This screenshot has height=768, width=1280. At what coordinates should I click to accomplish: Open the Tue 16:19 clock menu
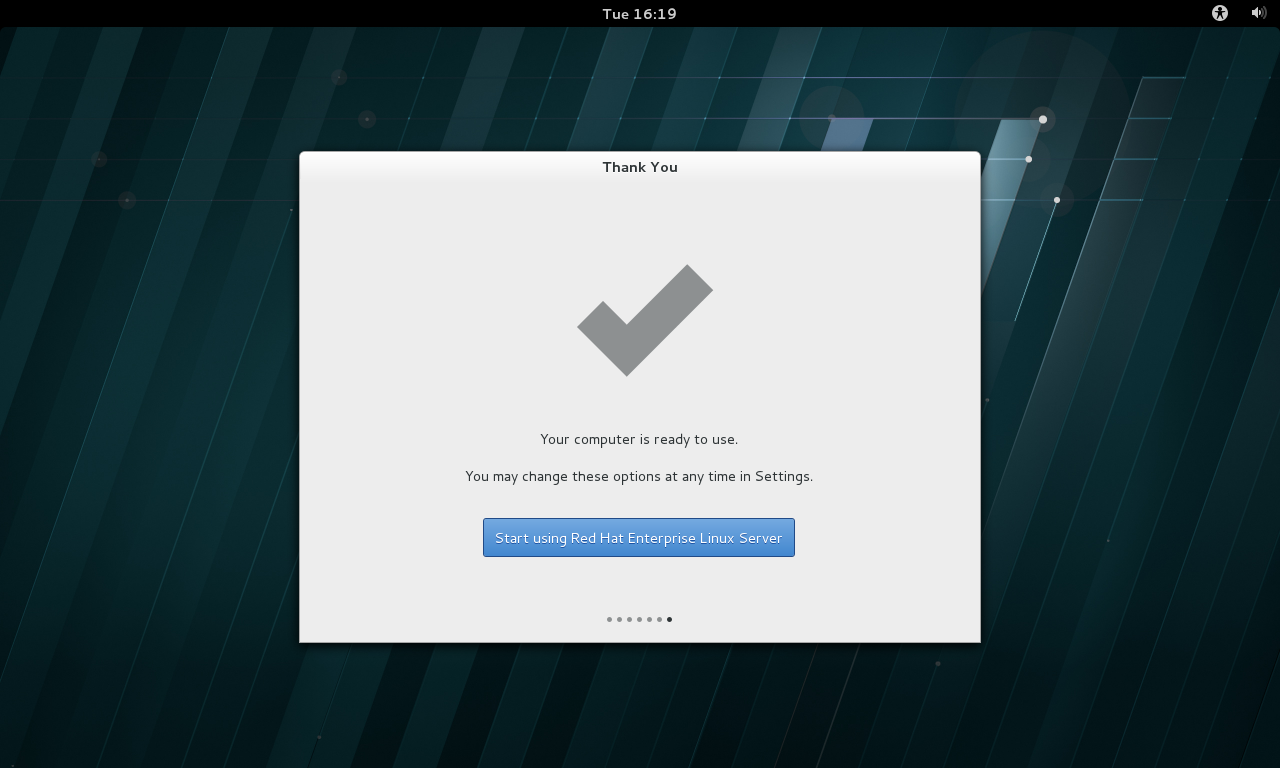(639, 13)
